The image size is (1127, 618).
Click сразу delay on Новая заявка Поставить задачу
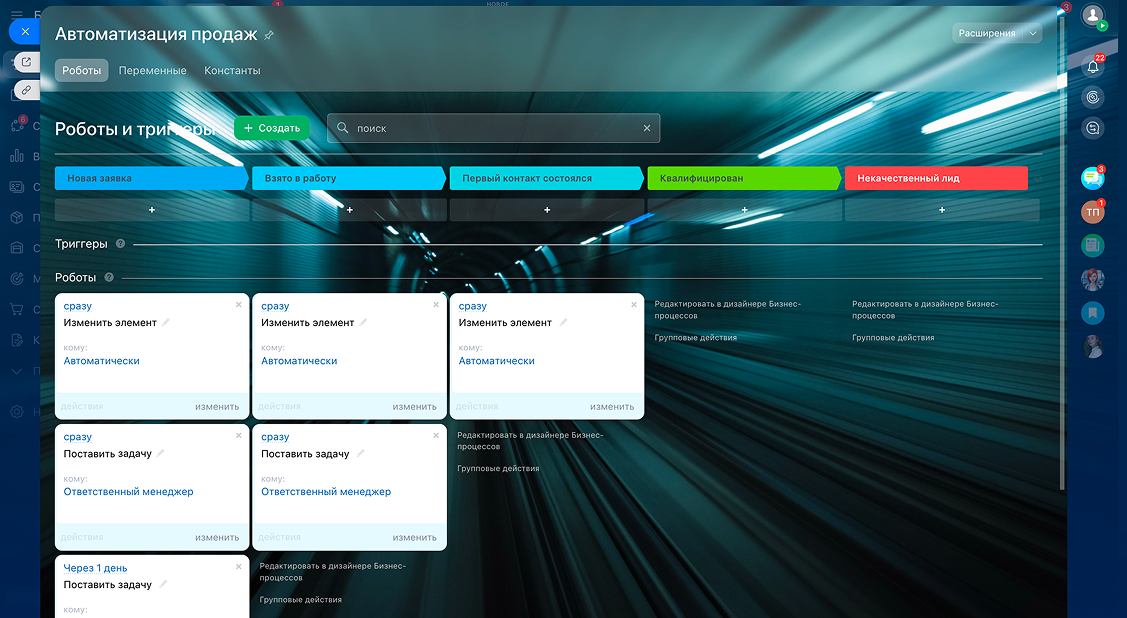(x=78, y=437)
